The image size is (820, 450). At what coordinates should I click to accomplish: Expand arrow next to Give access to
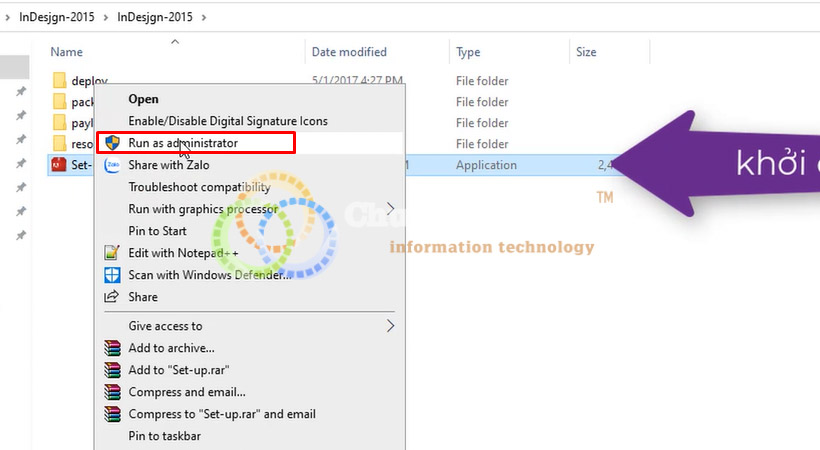(x=390, y=326)
